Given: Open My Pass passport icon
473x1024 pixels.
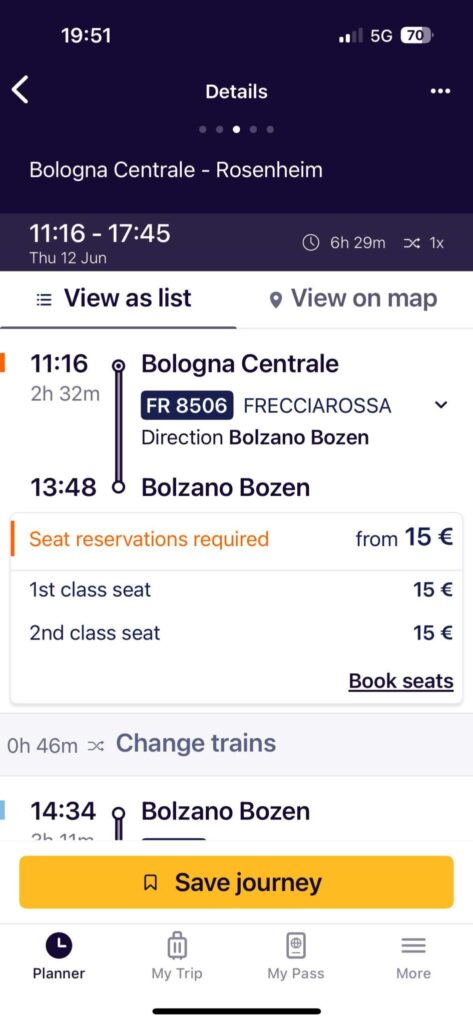Looking at the screenshot, I should point(296,944).
